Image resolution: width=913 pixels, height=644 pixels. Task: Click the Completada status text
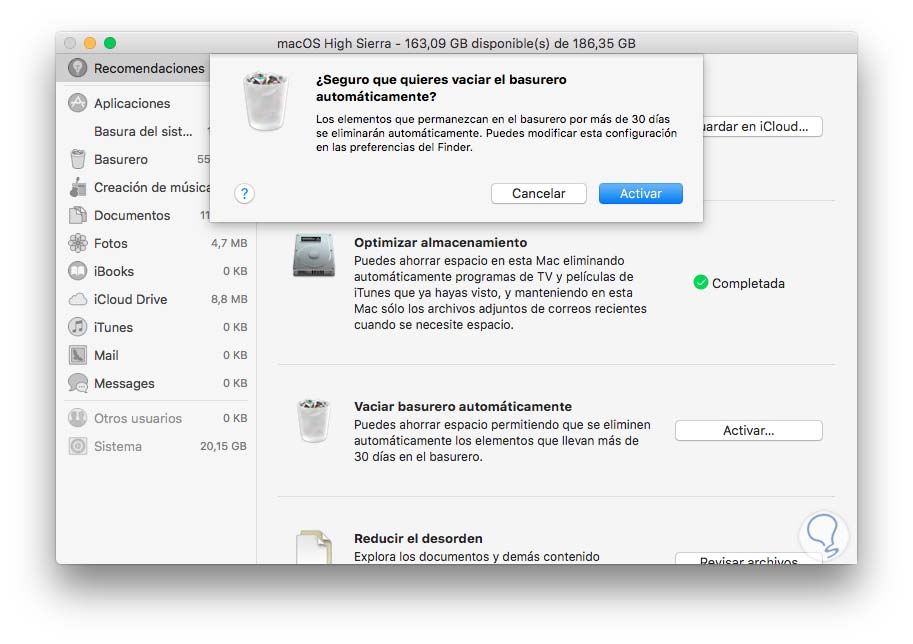tap(748, 284)
